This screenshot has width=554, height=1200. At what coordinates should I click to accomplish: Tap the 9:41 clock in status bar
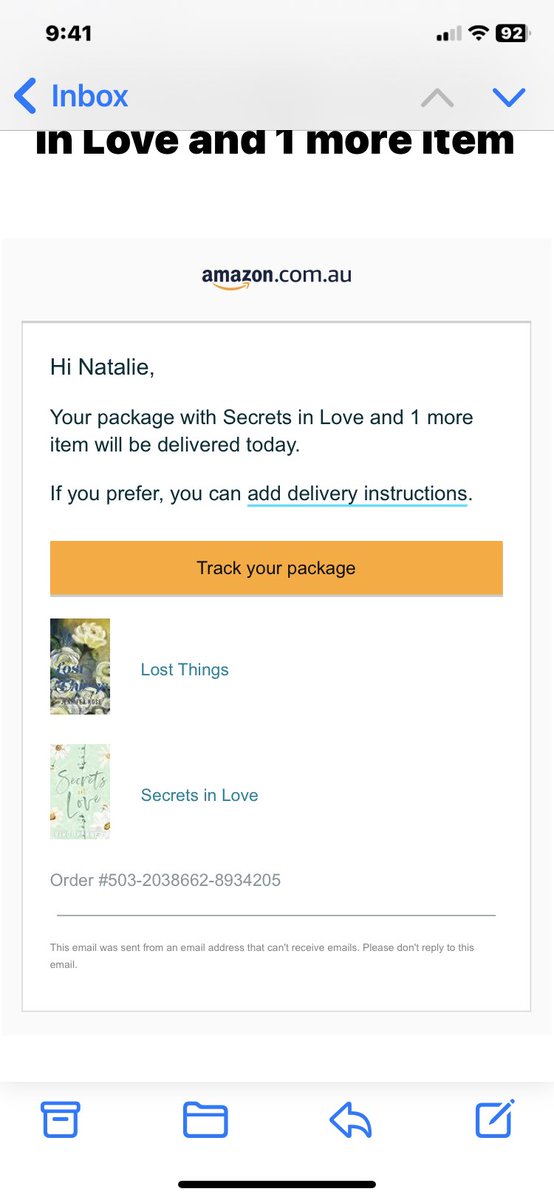coord(69,33)
